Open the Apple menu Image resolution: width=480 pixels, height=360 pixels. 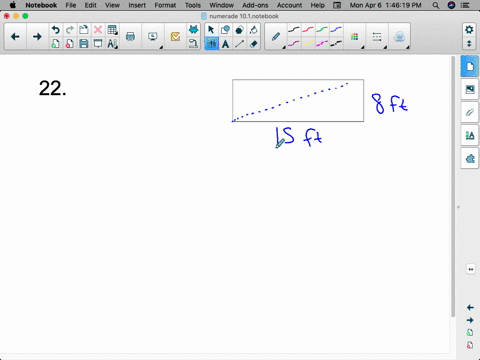coord(13,5)
